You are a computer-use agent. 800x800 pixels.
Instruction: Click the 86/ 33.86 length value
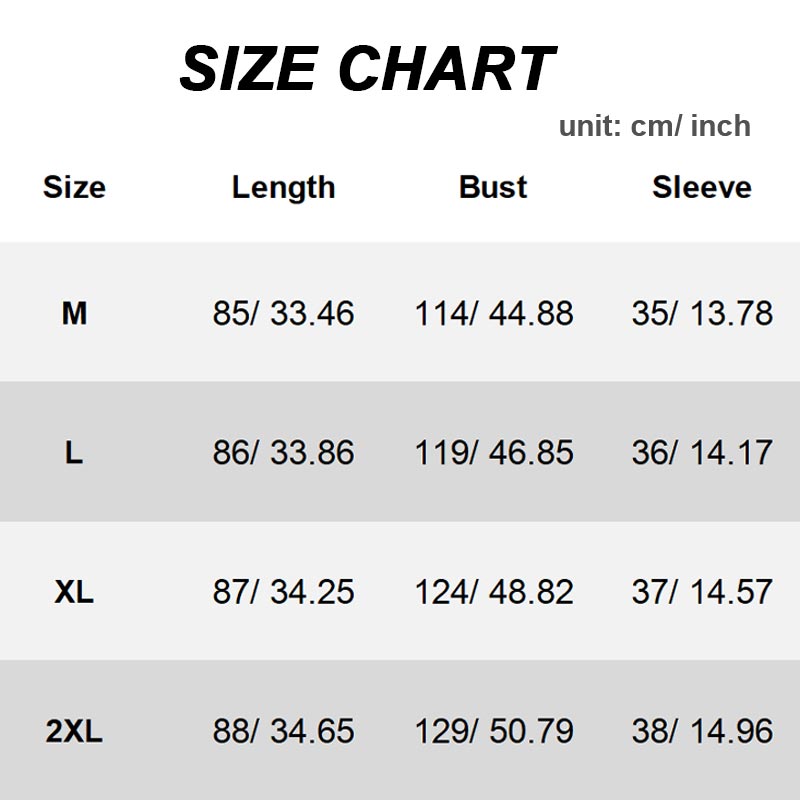tap(283, 453)
